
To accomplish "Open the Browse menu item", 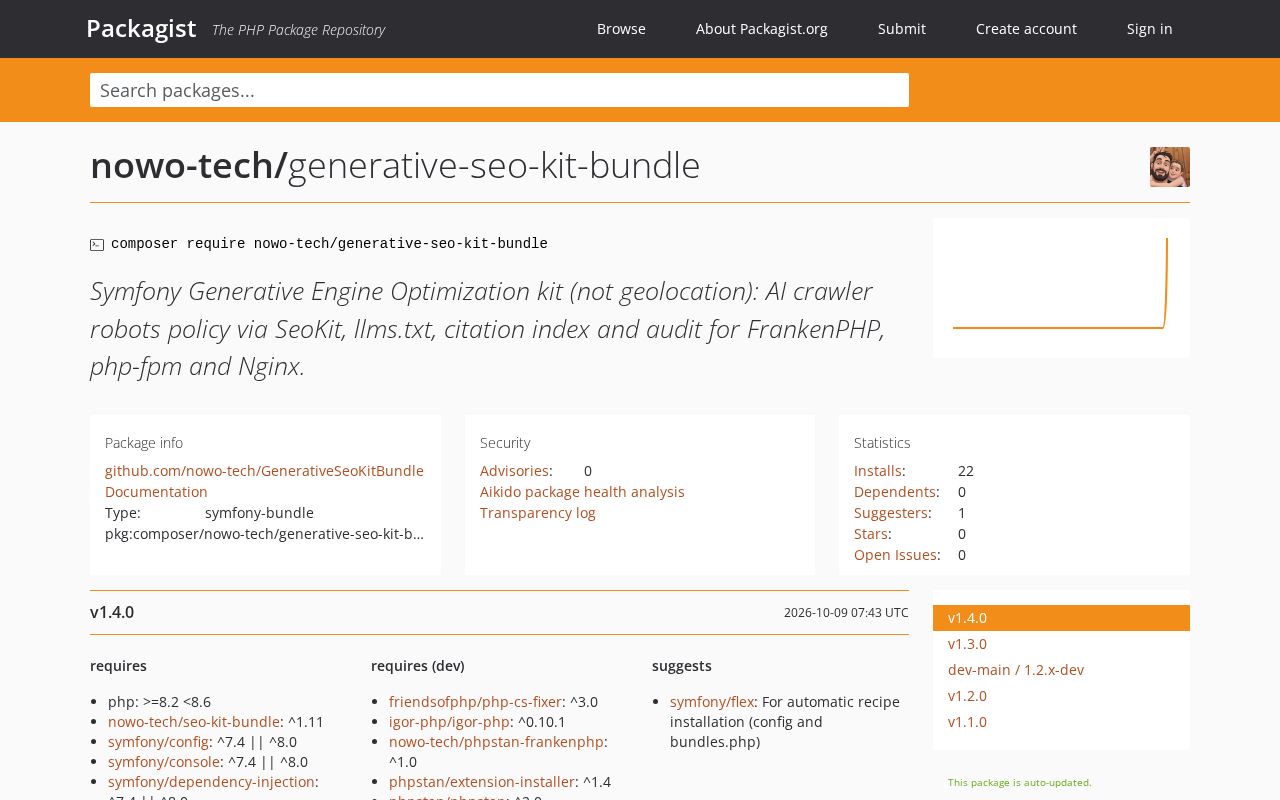I will tap(621, 29).
